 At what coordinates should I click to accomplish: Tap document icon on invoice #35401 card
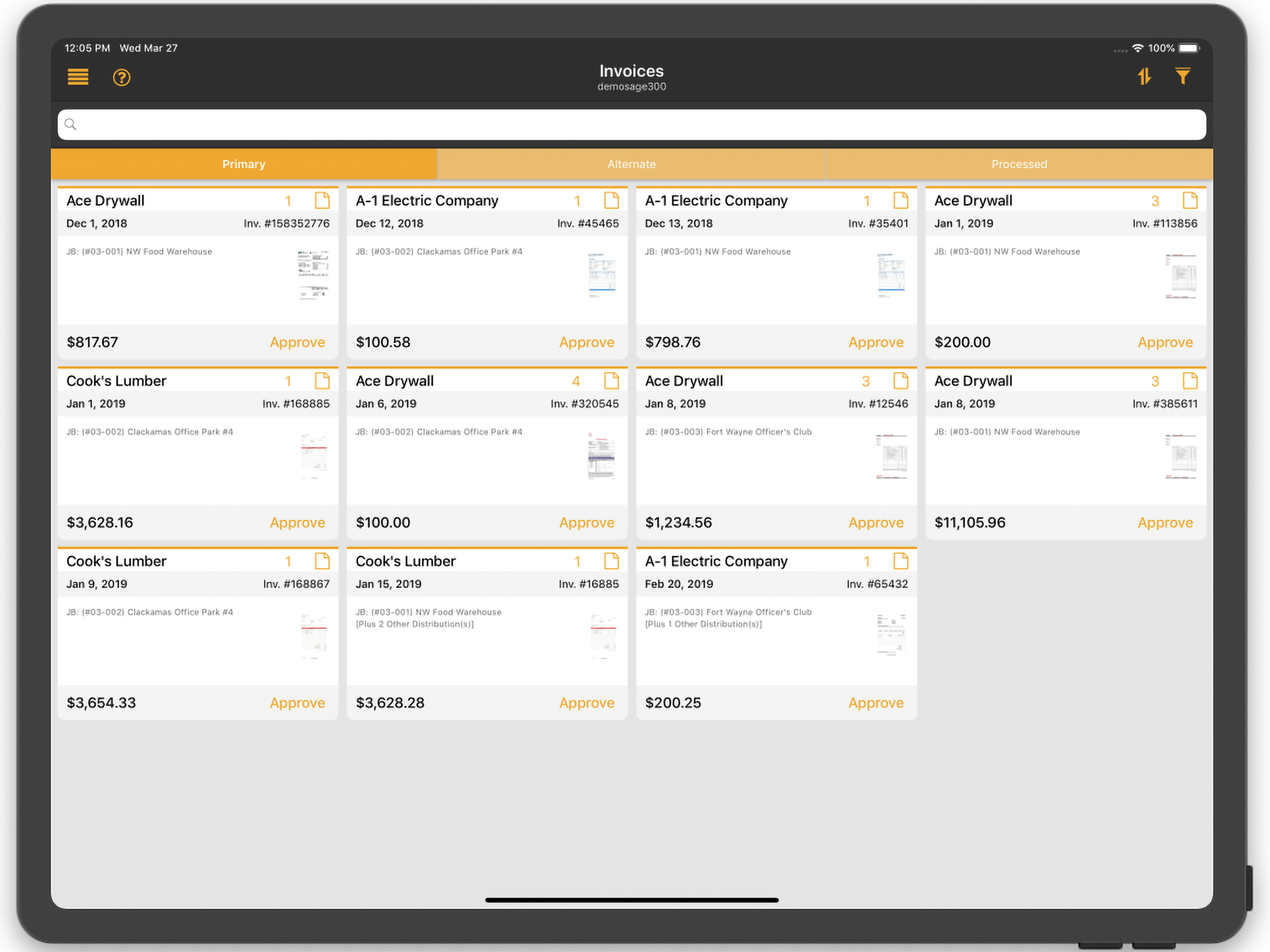click(x=901, y=200)
